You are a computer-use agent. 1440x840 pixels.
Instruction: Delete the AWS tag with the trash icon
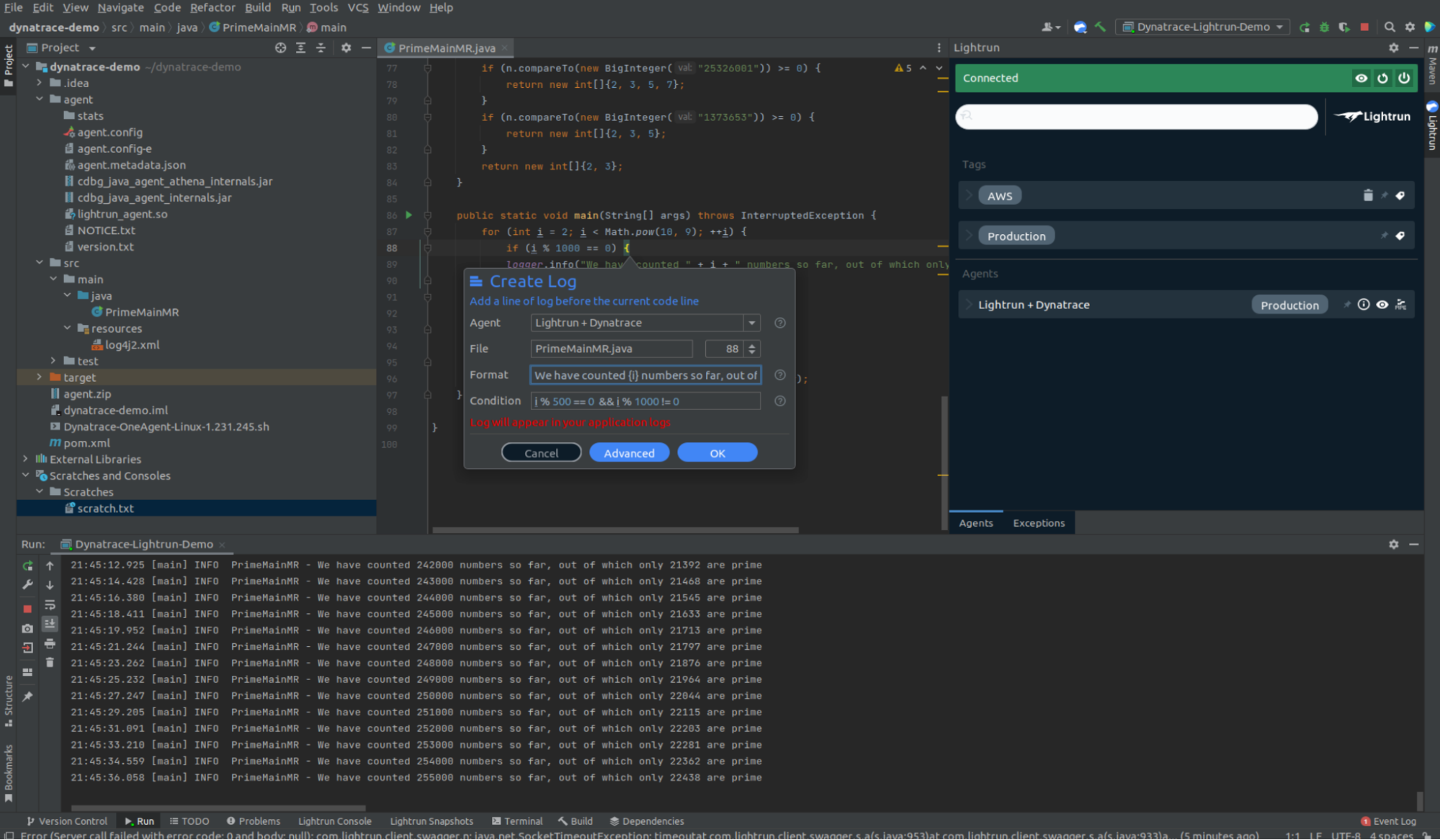coord(1368,195)
